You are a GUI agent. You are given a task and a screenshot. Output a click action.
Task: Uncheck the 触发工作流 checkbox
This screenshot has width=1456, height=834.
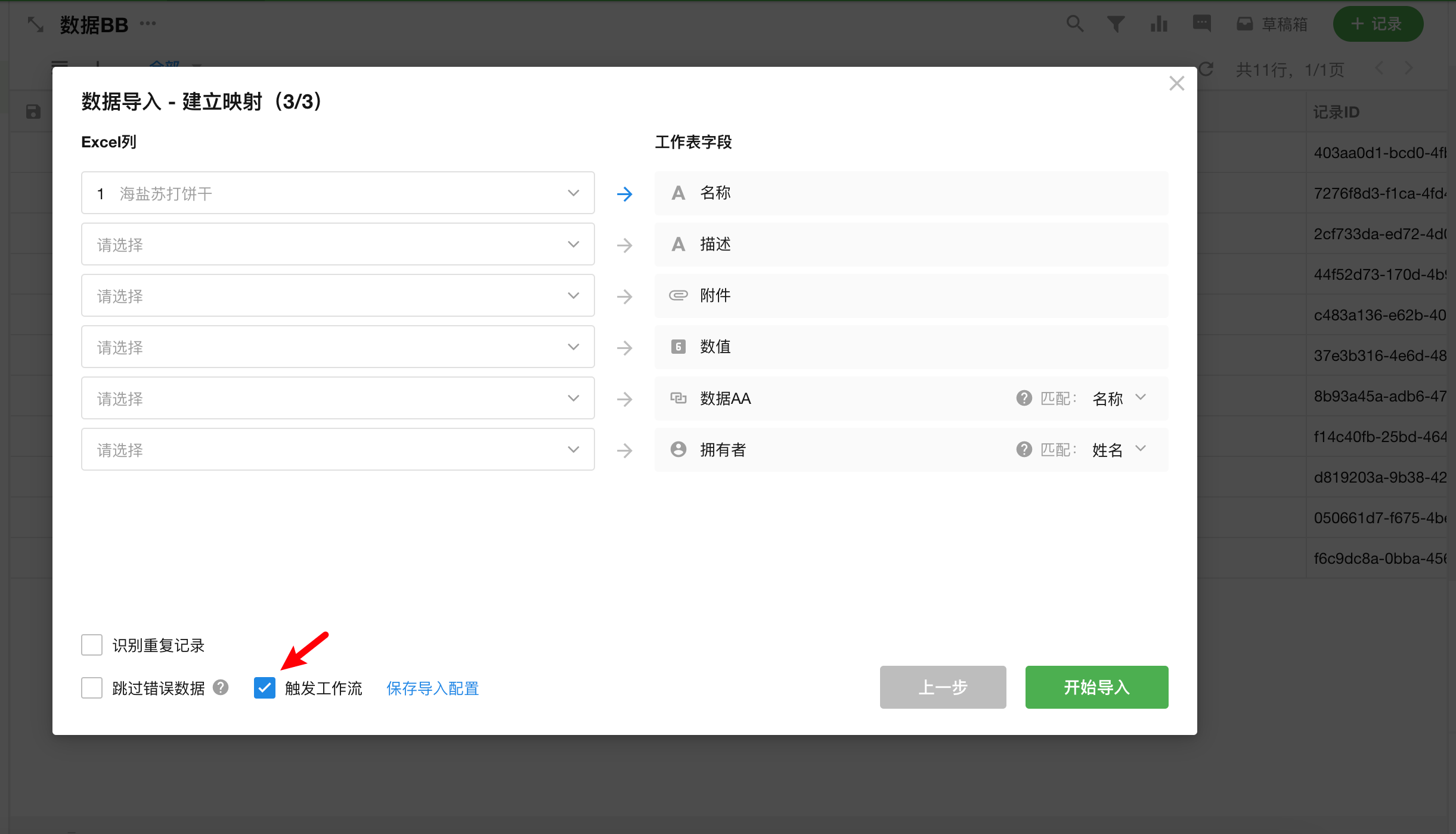click(265, 688)
